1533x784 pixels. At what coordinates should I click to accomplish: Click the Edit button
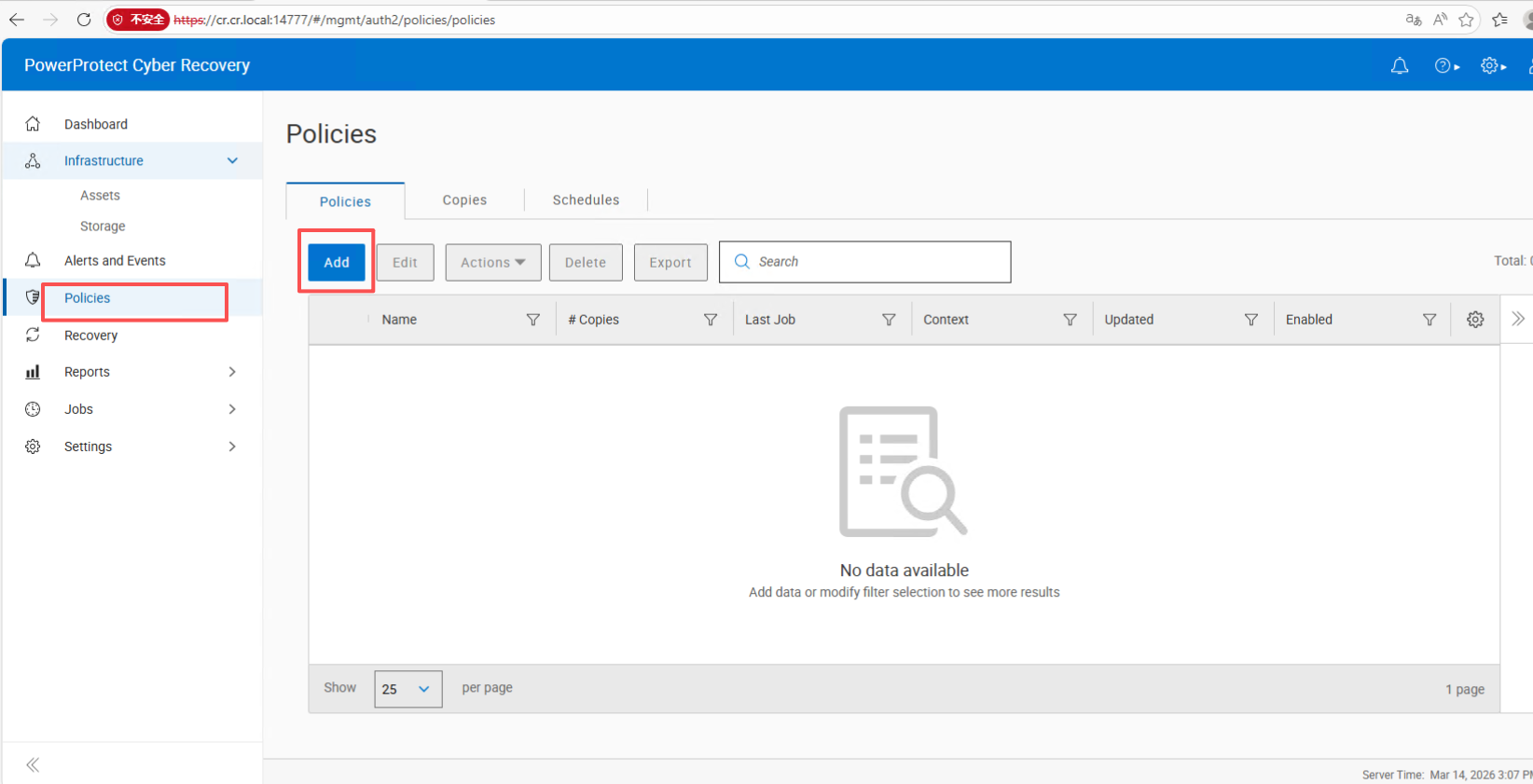tap(405, 263)
